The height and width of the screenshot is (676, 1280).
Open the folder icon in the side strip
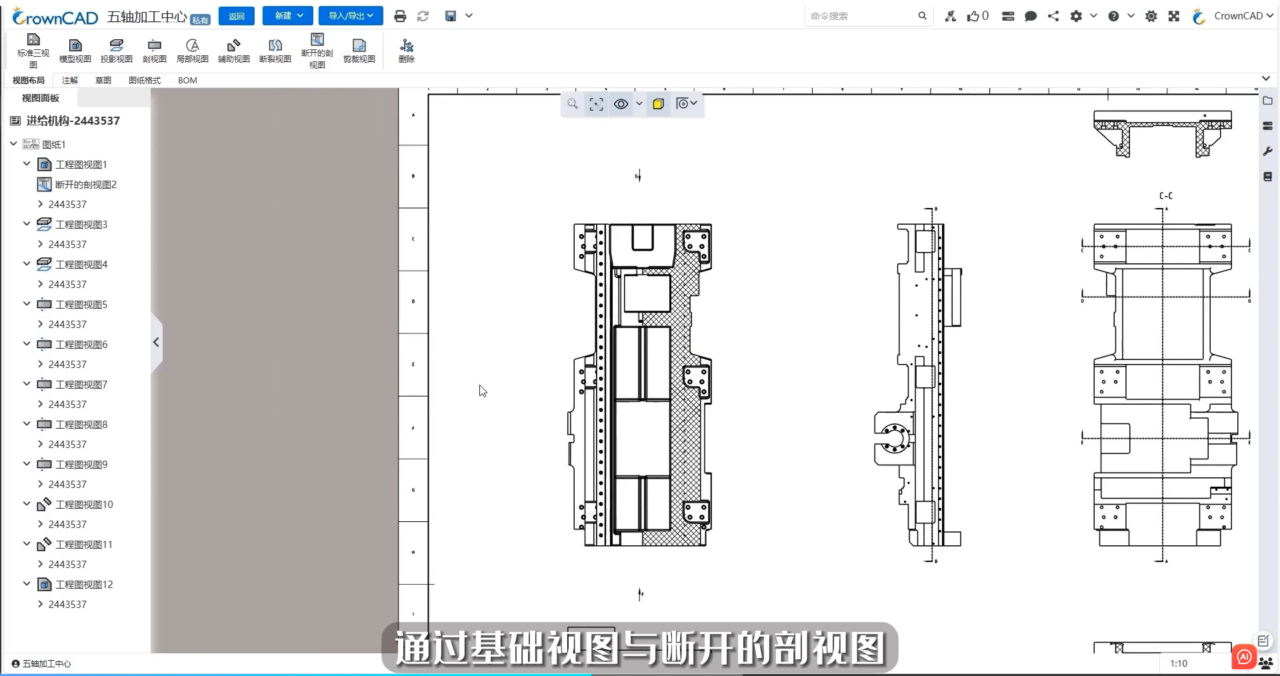coord(1268,101)
